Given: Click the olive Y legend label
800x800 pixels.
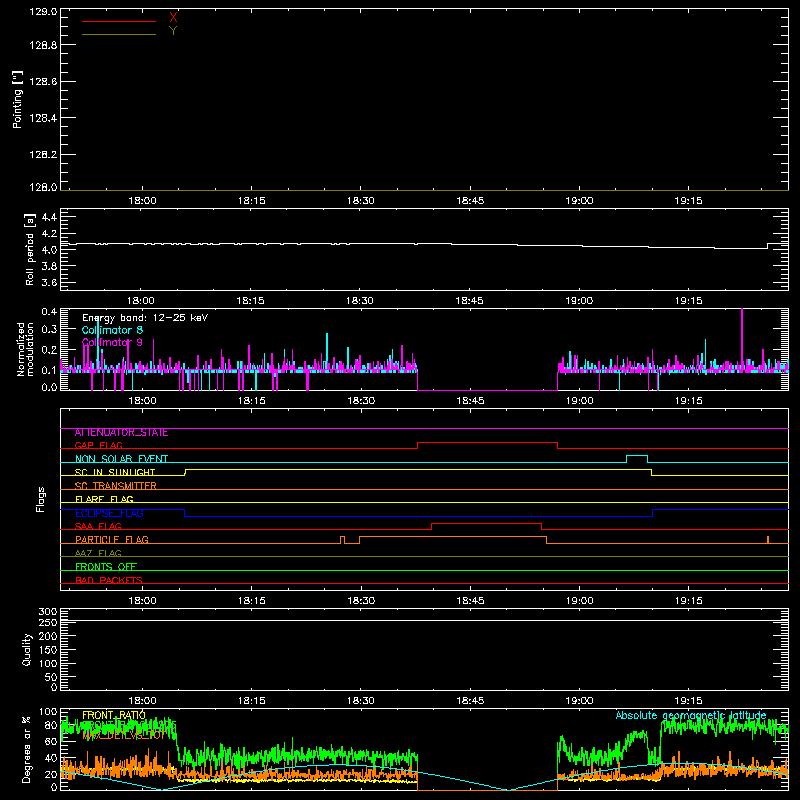Looking at the screenshot, I should point(173,31).
